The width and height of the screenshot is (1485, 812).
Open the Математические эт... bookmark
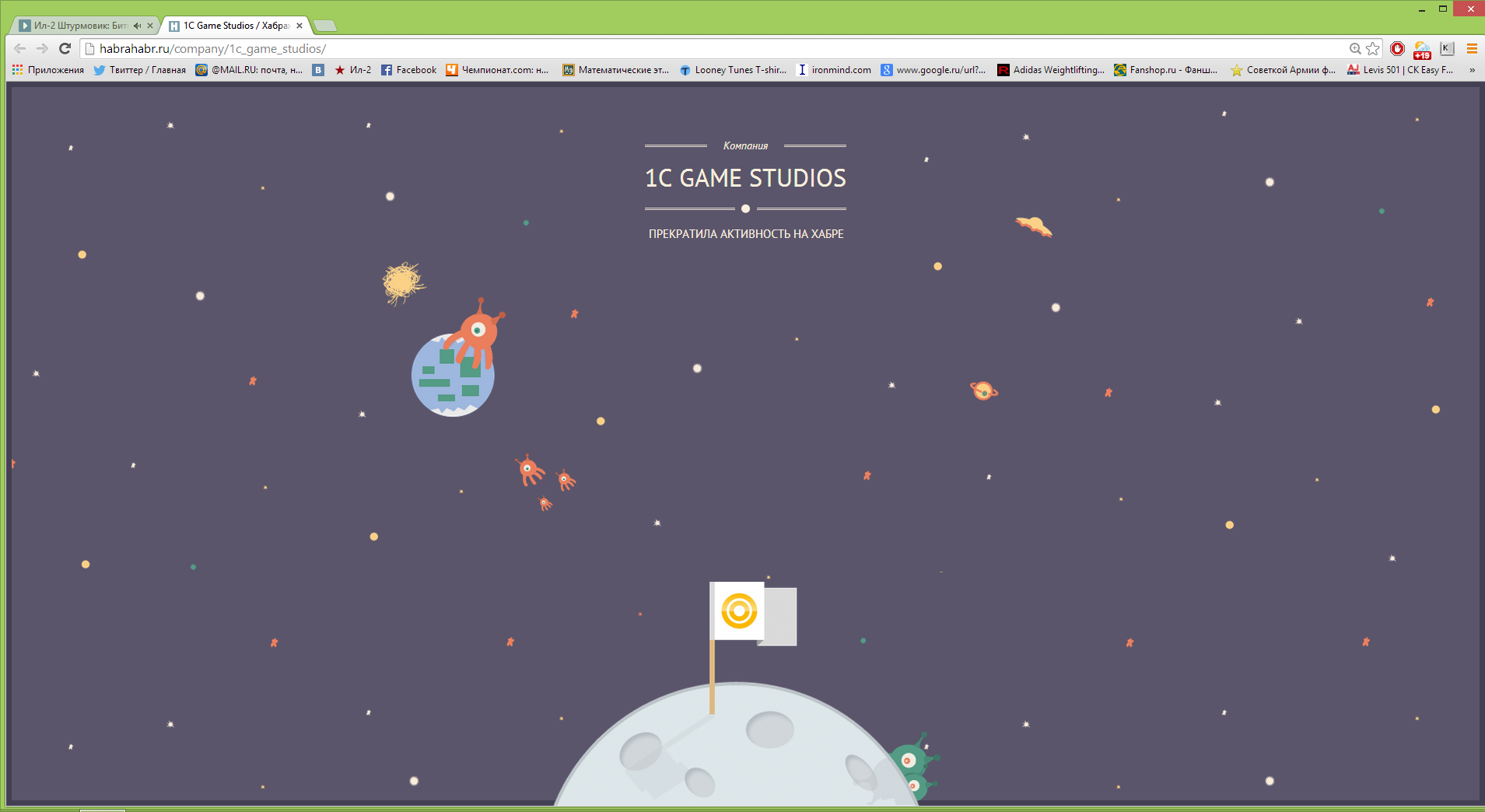tap(616, 70)
